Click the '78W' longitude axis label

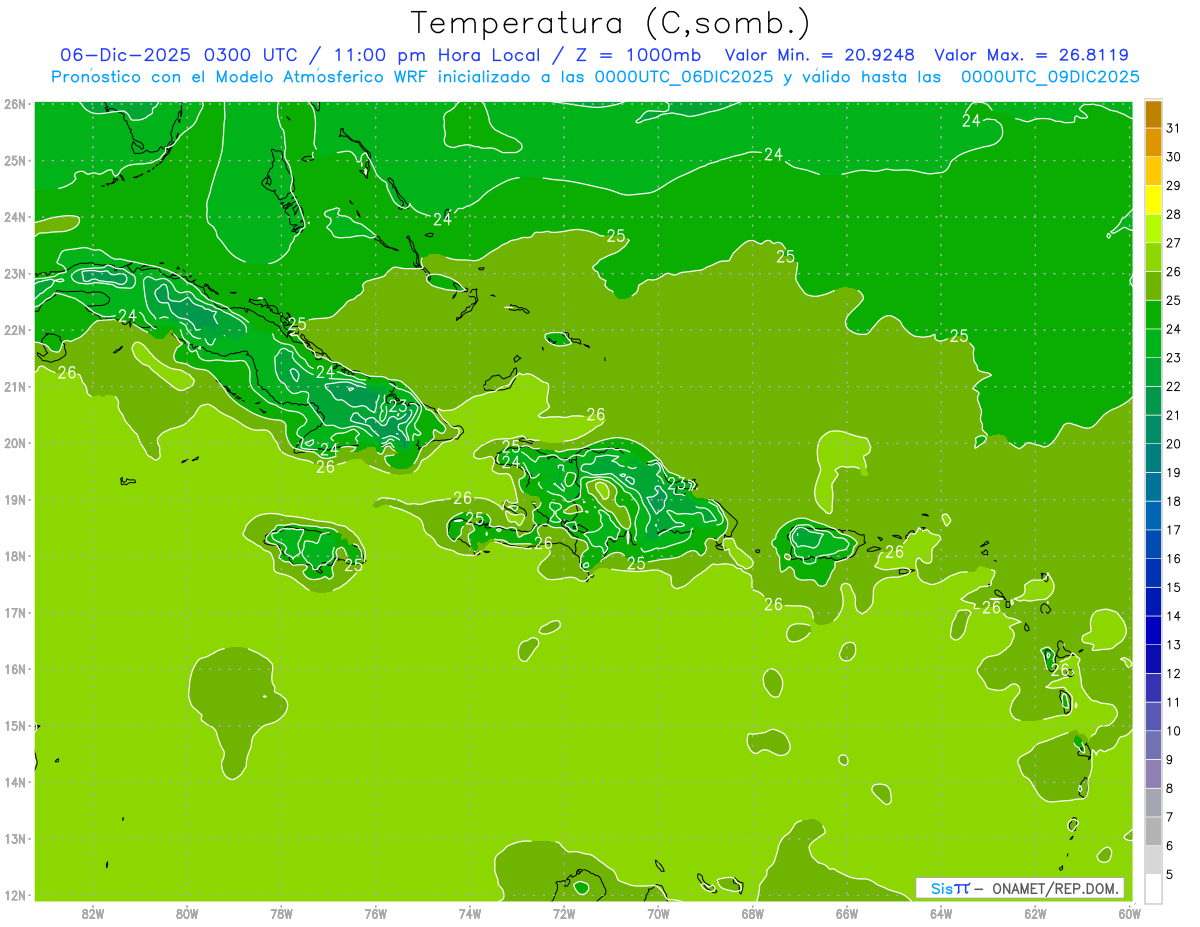(x=281, y=914)
